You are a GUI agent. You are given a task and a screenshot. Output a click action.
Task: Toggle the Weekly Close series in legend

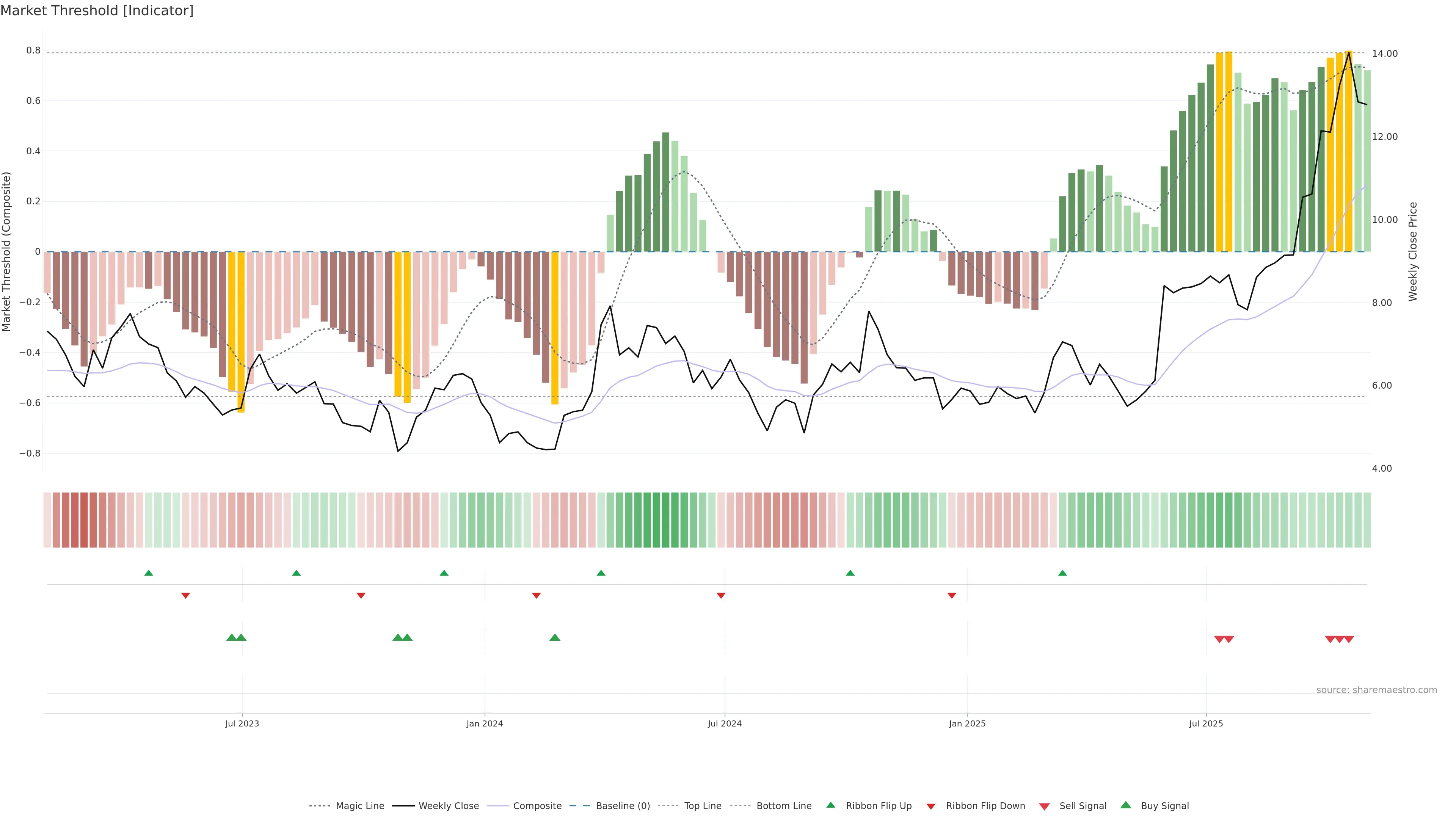tap(448, 806)
